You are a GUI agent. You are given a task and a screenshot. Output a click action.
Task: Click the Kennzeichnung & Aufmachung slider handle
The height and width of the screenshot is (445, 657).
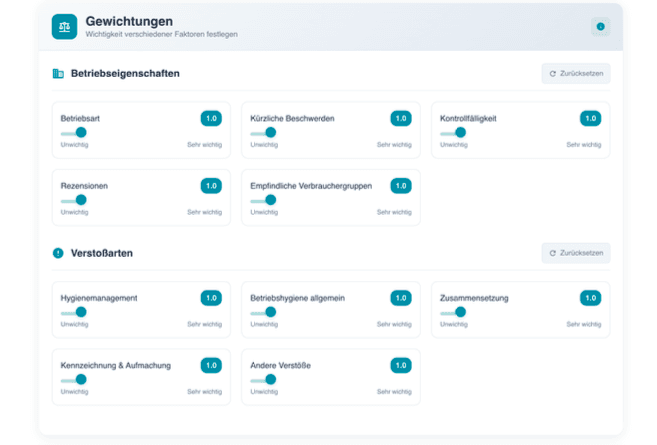[x=81, y=380]
